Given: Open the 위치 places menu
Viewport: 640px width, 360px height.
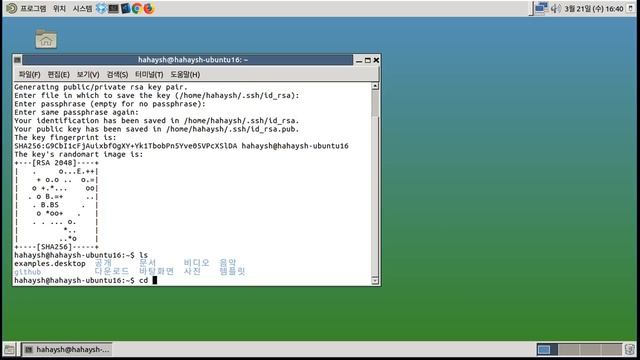Looking at the screenshot, I should click(59, 9).
